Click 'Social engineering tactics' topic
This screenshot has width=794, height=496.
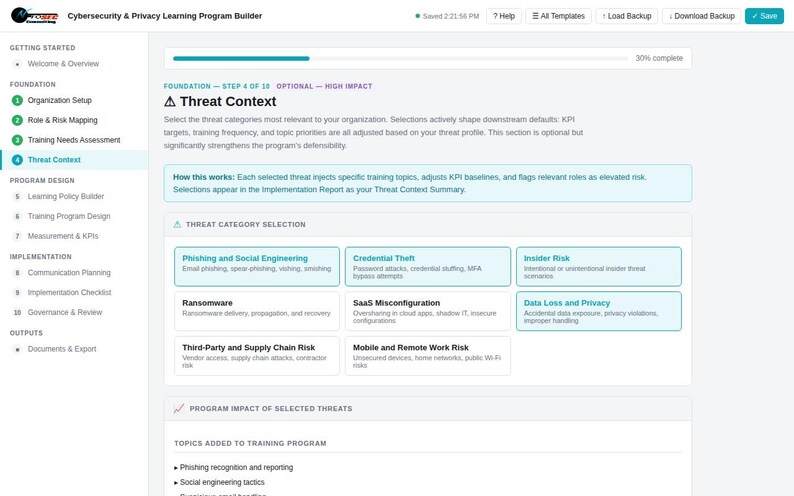click(222, 482)
